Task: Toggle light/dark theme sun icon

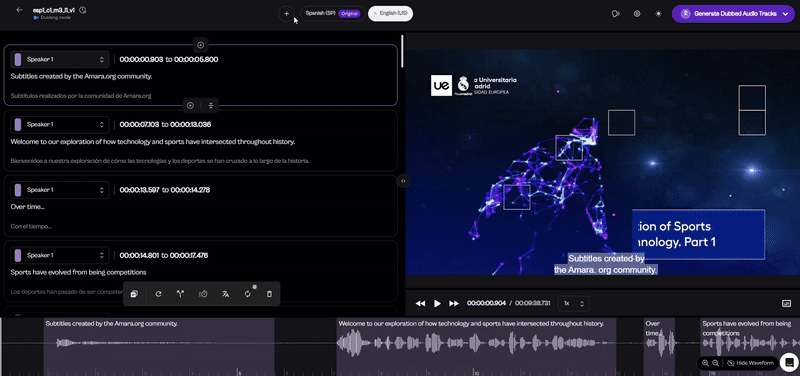Action: [659, 14]
